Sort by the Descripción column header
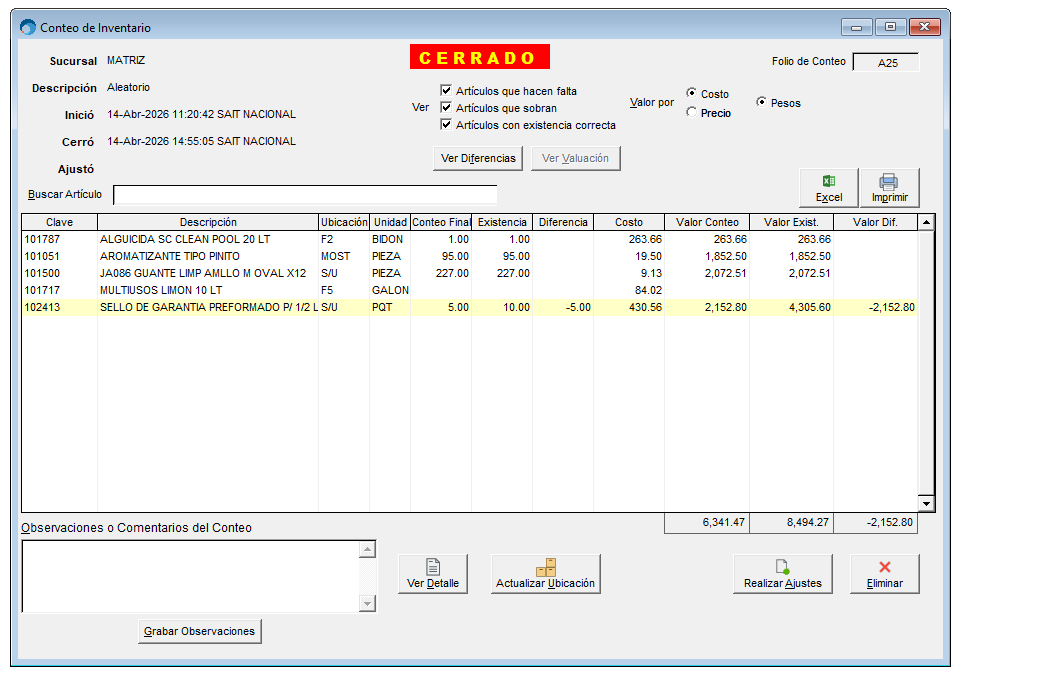 pyautogui.click(x=208, y=222)
